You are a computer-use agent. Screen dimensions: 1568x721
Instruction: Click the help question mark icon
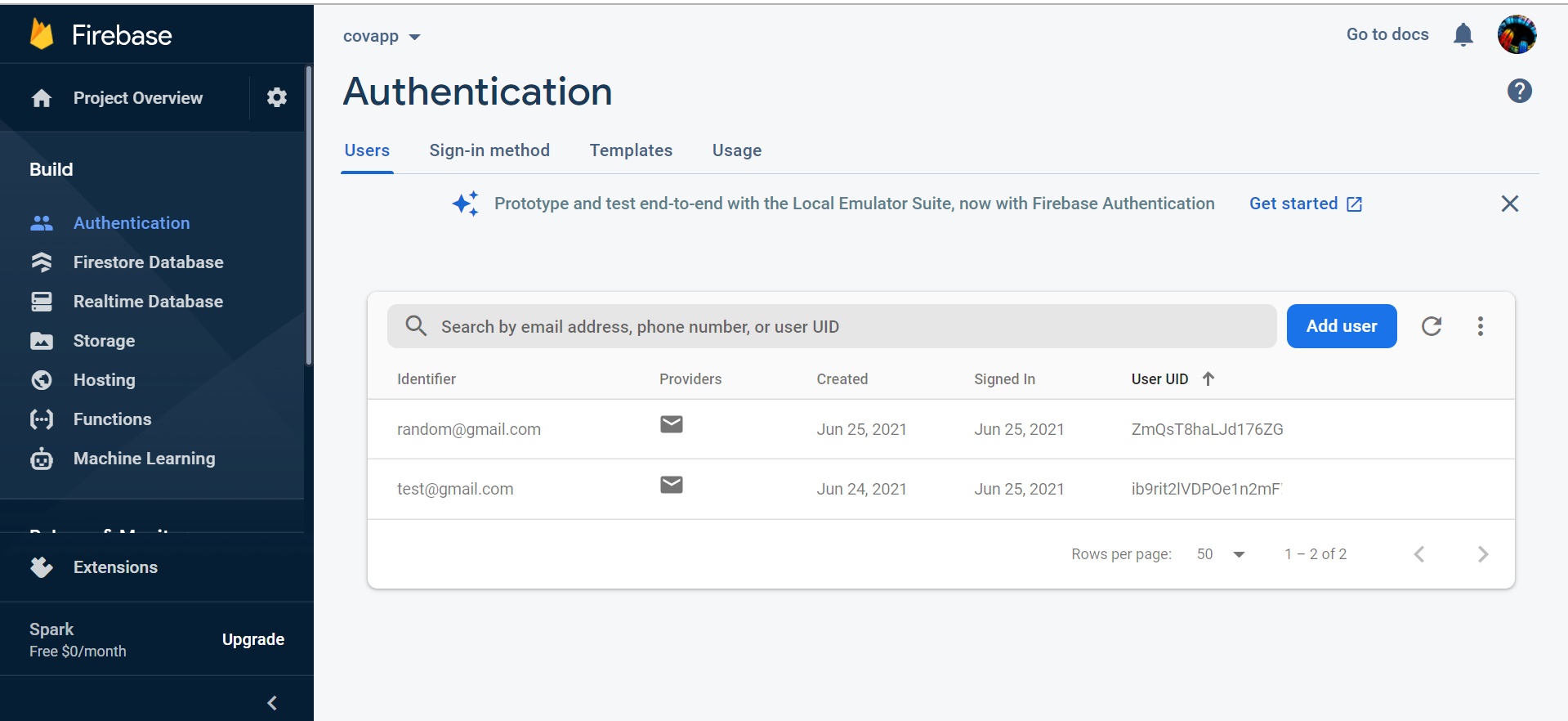(1519, 91)
